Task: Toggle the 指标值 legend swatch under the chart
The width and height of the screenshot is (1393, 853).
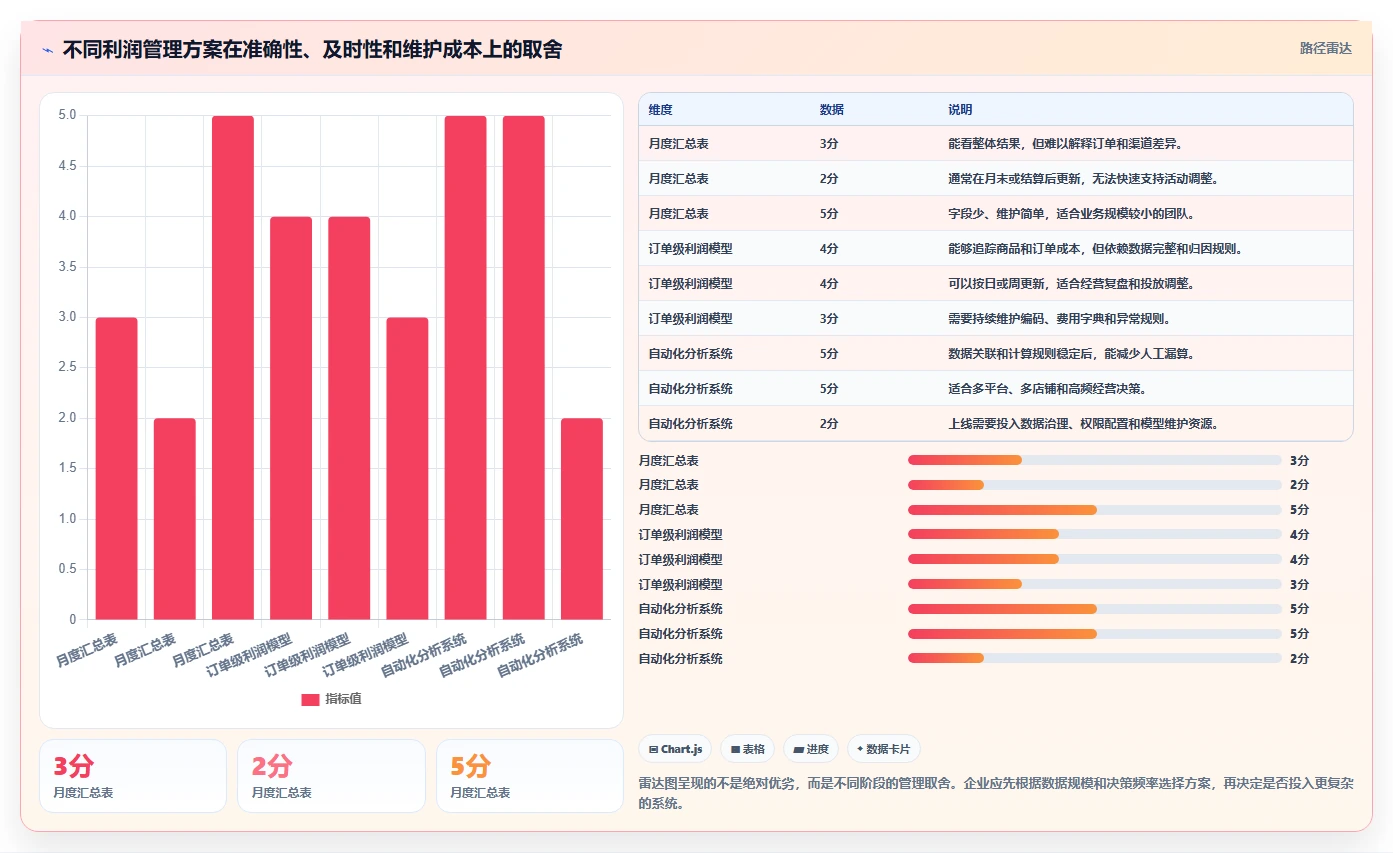Action: (310, 699)
